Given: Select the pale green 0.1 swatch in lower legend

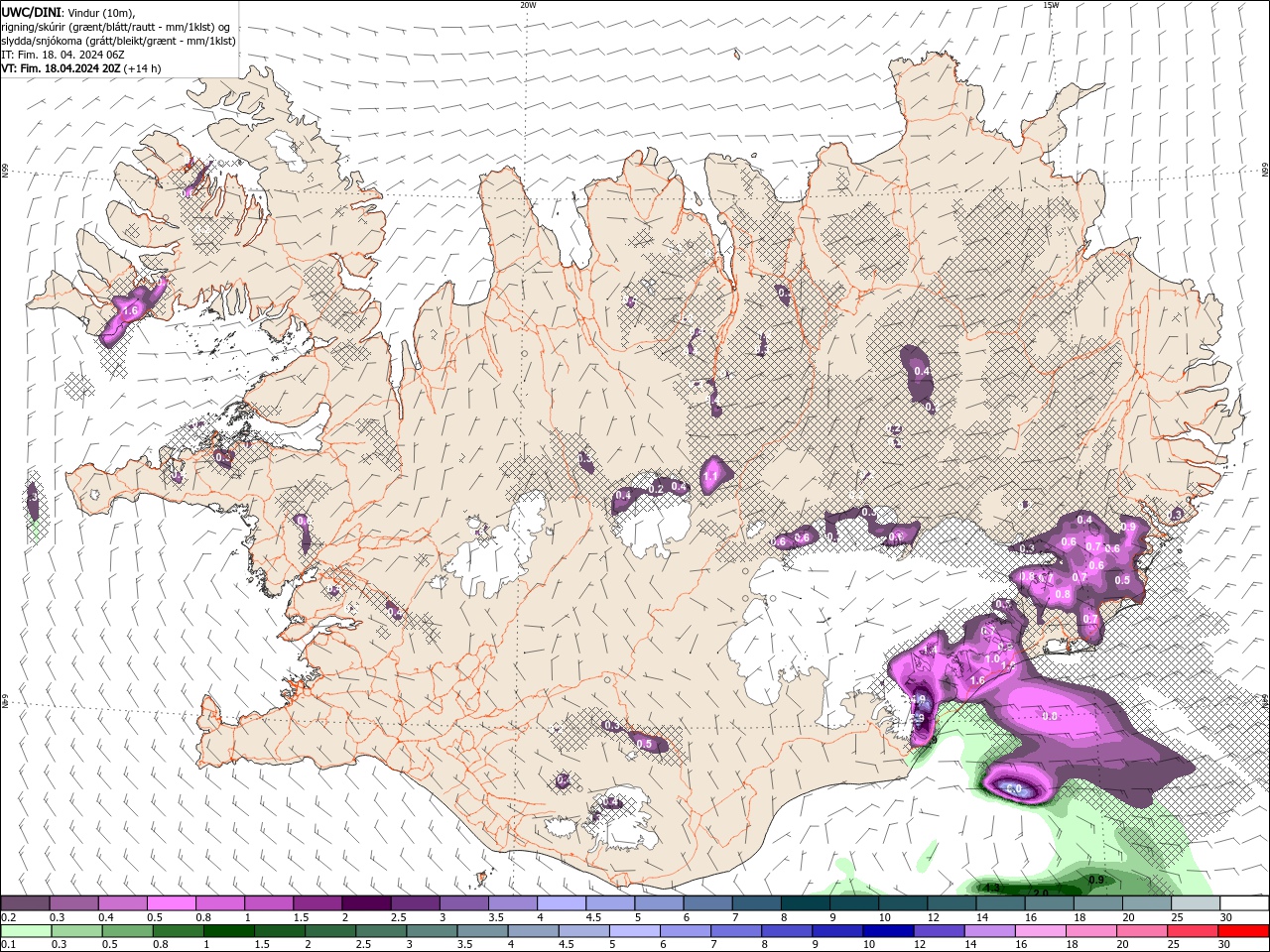Looking at the screenshot, I should coord(26,930).
